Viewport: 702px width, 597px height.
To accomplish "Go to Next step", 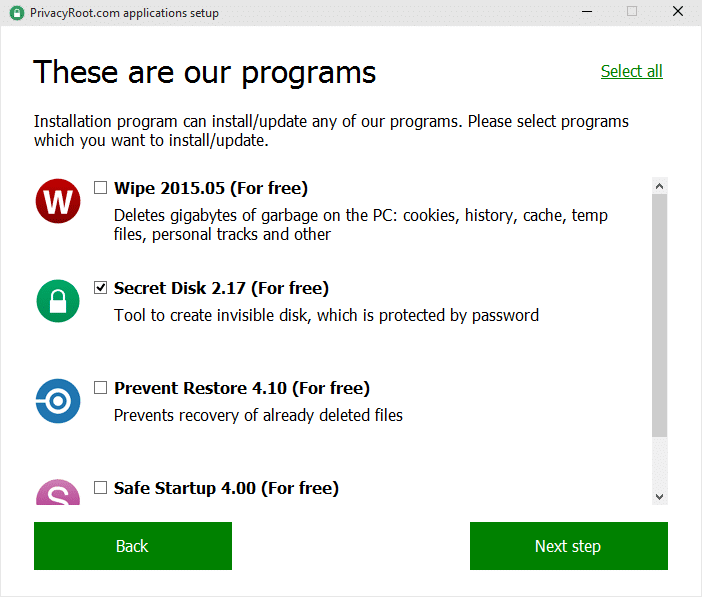I will [569, 546].
